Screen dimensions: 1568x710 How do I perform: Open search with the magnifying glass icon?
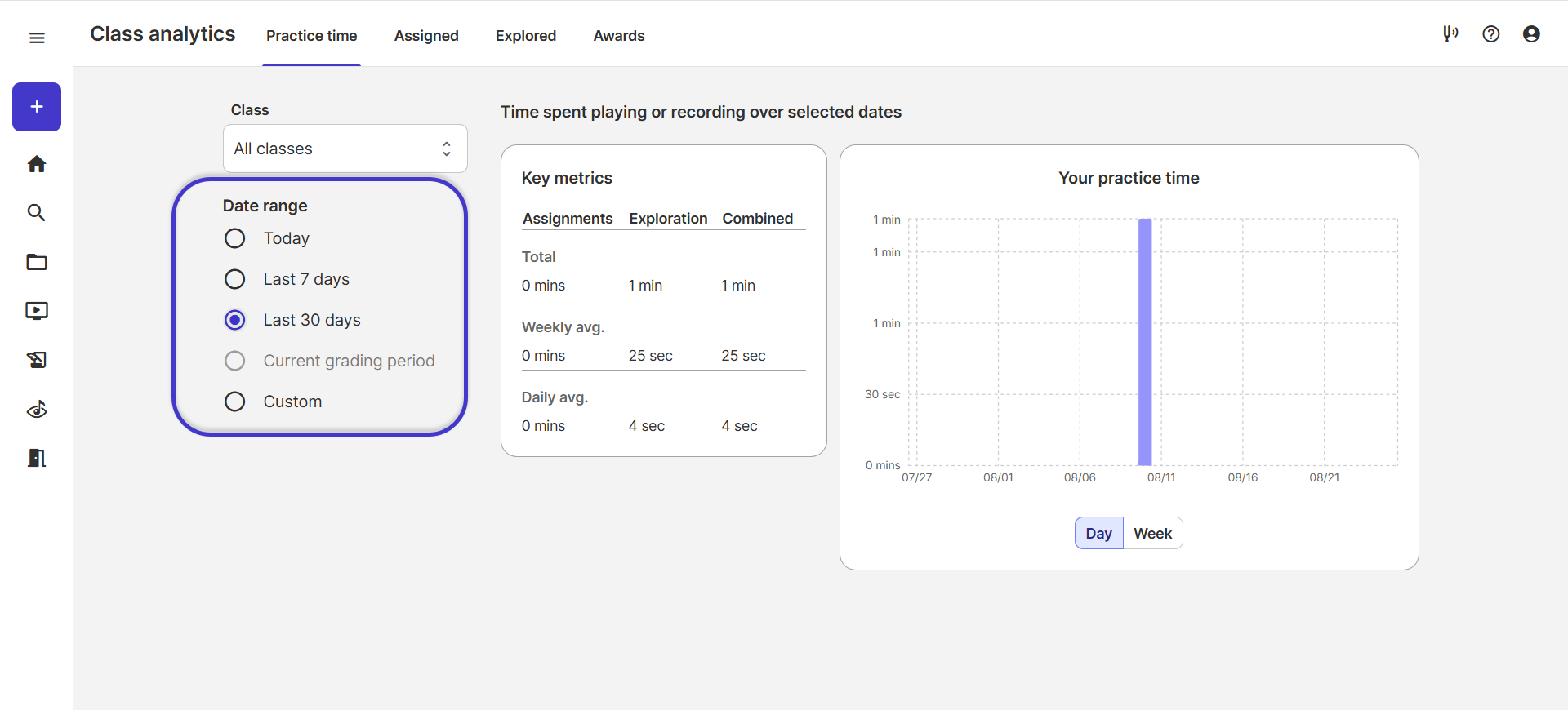tap(37, 213)
